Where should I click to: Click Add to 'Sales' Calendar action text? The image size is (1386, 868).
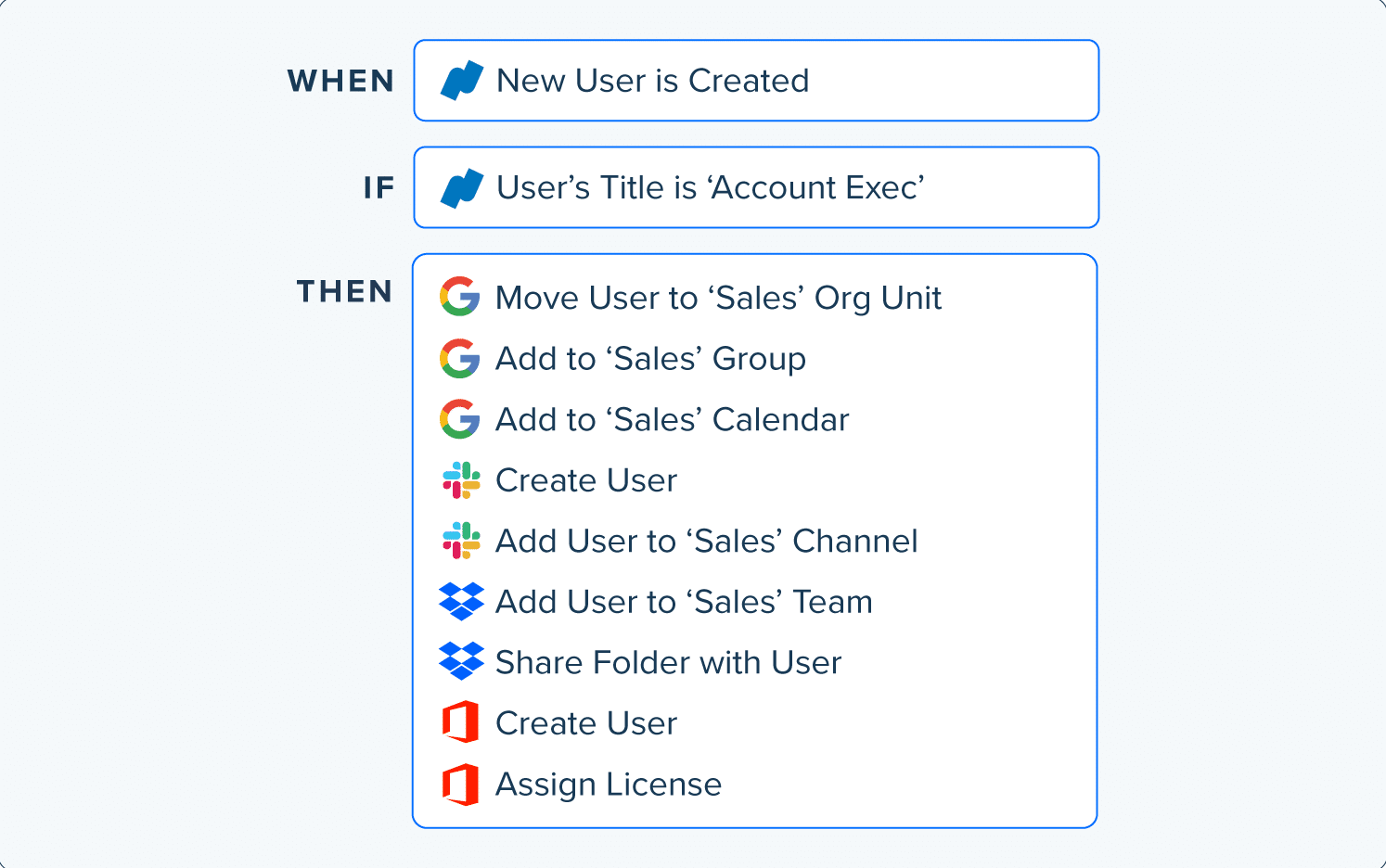672,420
